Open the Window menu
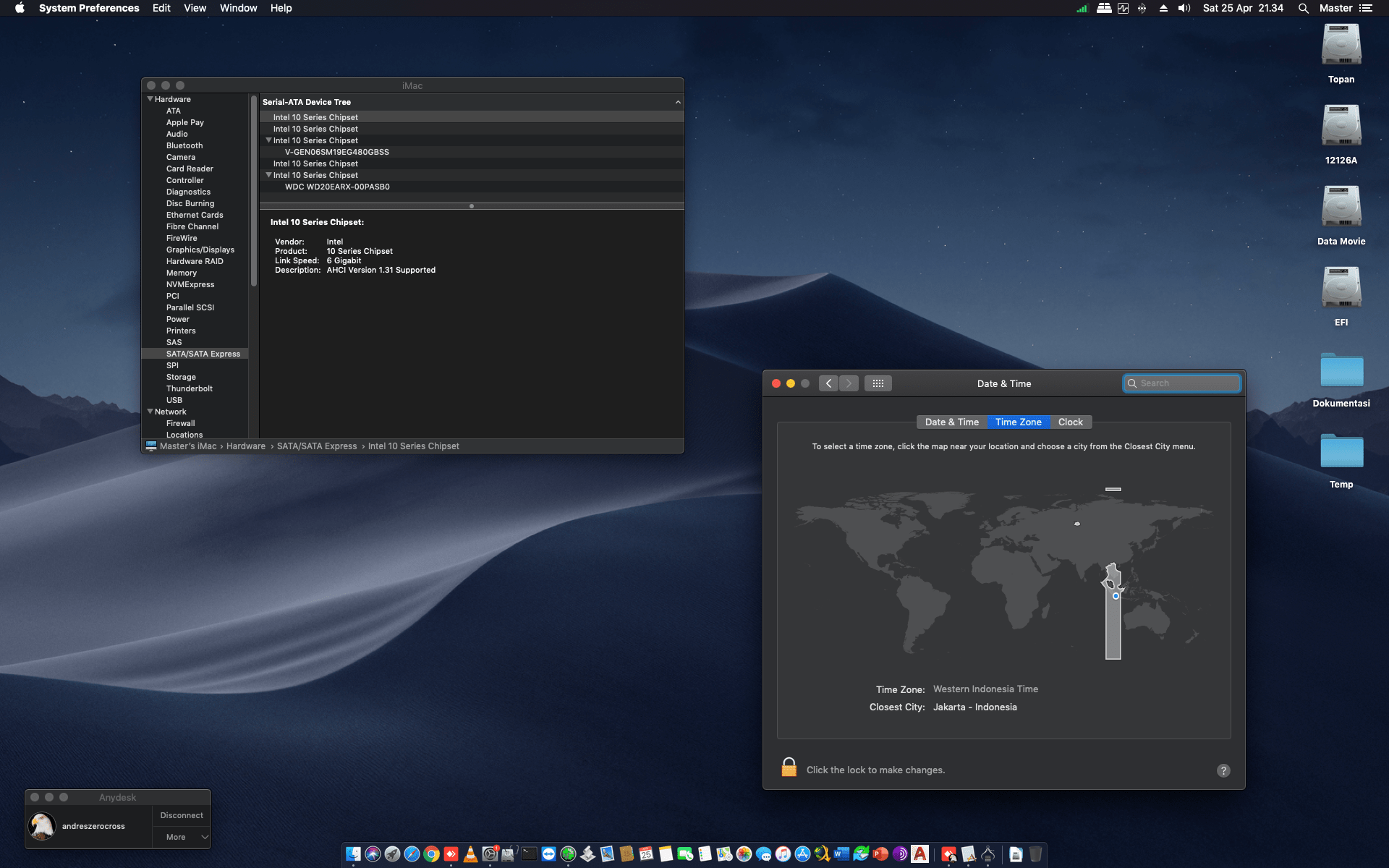 coord(238,8)
